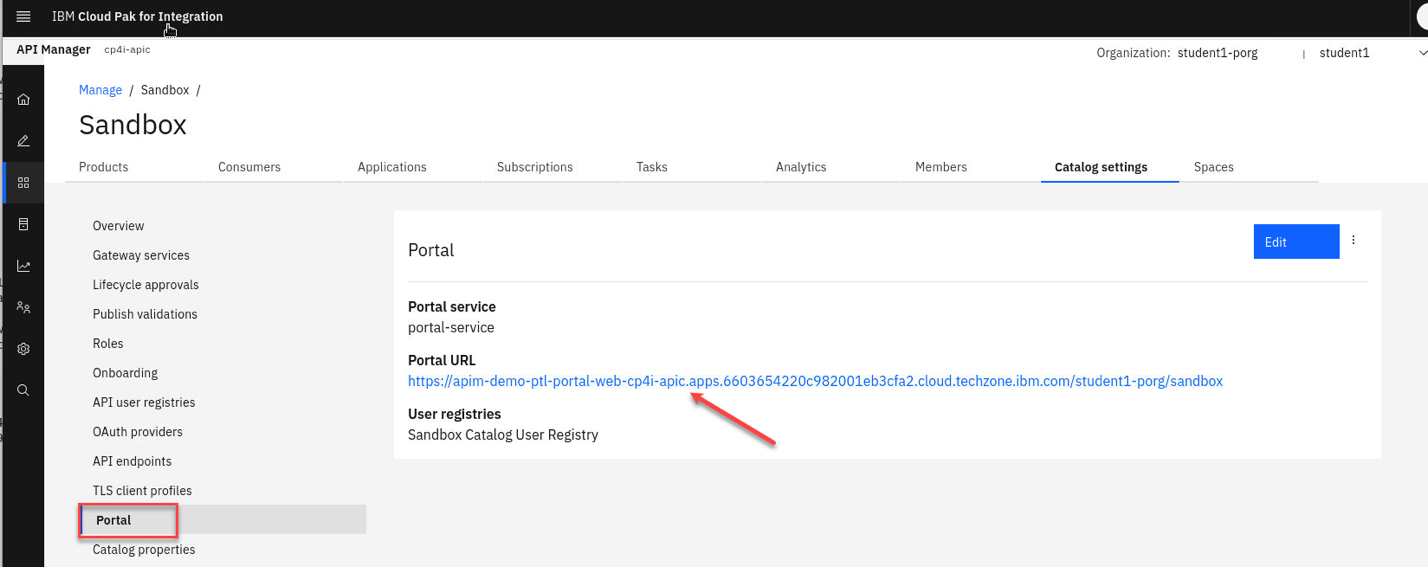Open the Resources icon in sidebar
This screenshot has height=567, width=1428.
(x=24, y=225)
